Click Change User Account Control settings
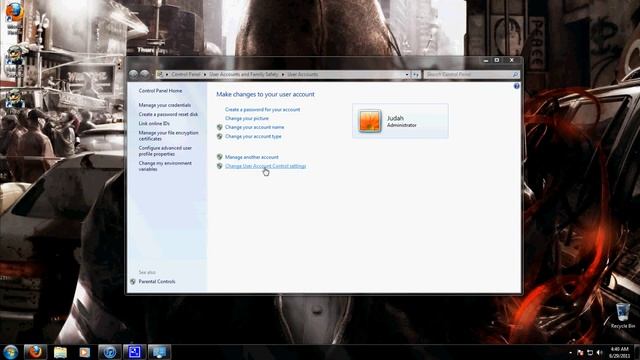 click(x=265, y=166)
